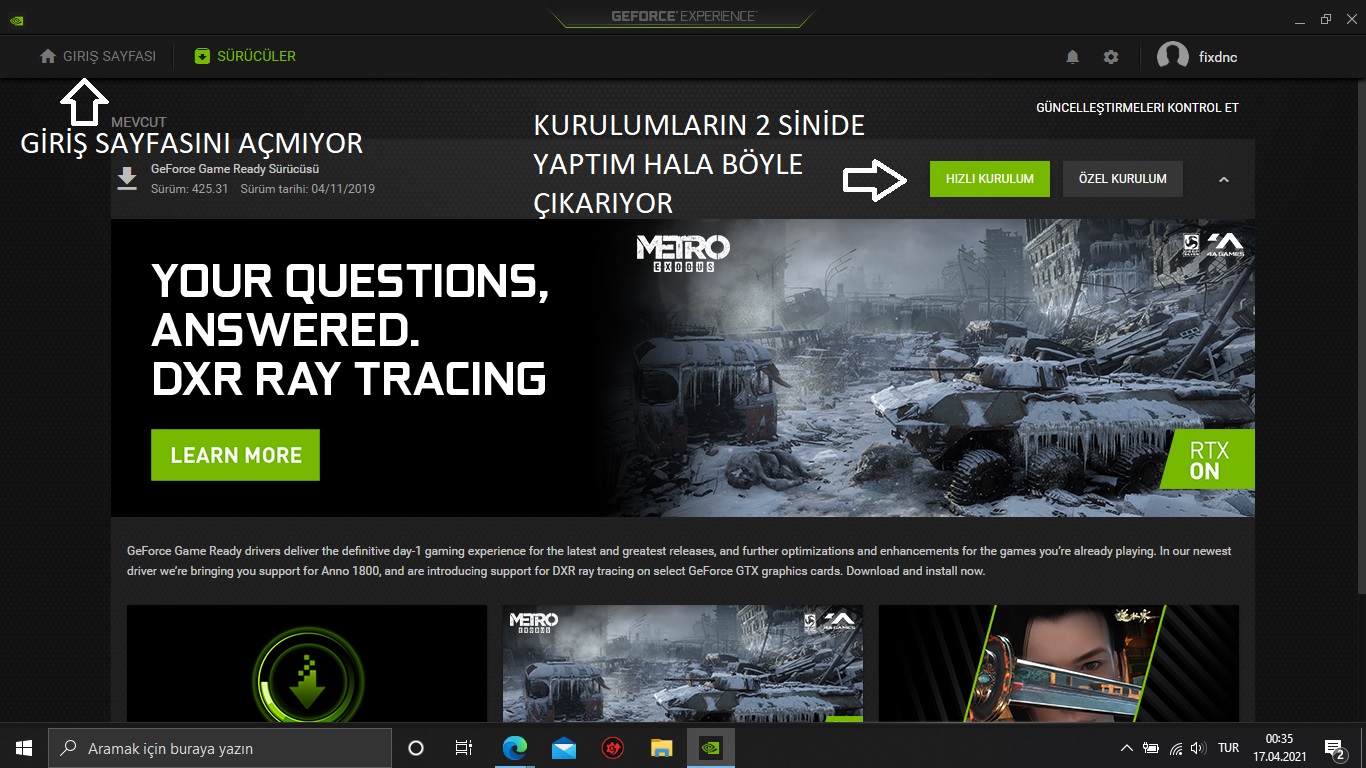Viewport: 1366px width, 768px height.
Task: Click GeForce Experience taskbar icon
Action: (x=711, y=748)
